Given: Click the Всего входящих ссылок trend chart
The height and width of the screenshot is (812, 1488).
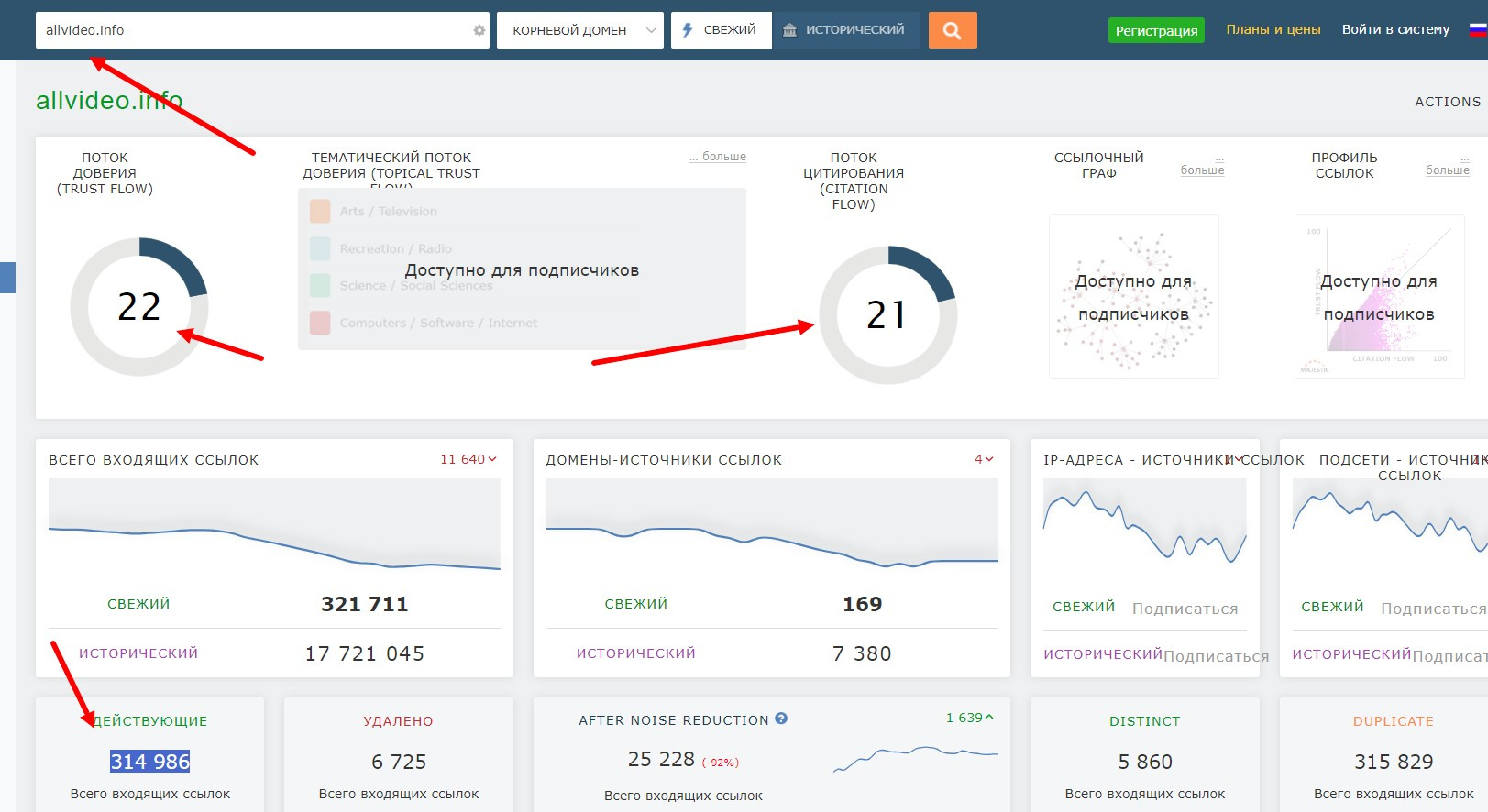Looking at the screenshot, I should (274, 525).
